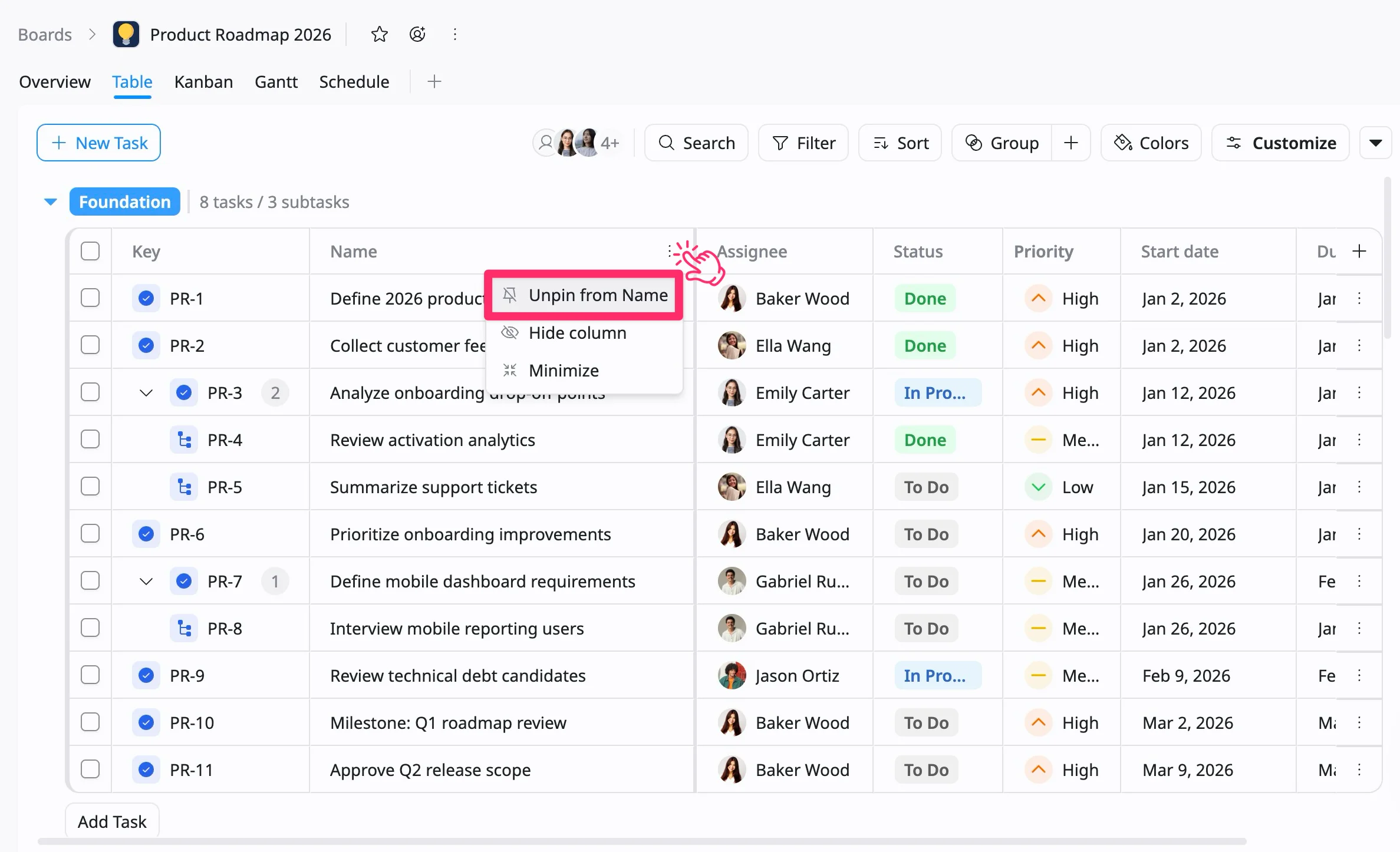Check the PR-11 row checkbox

tap(90, 770)
